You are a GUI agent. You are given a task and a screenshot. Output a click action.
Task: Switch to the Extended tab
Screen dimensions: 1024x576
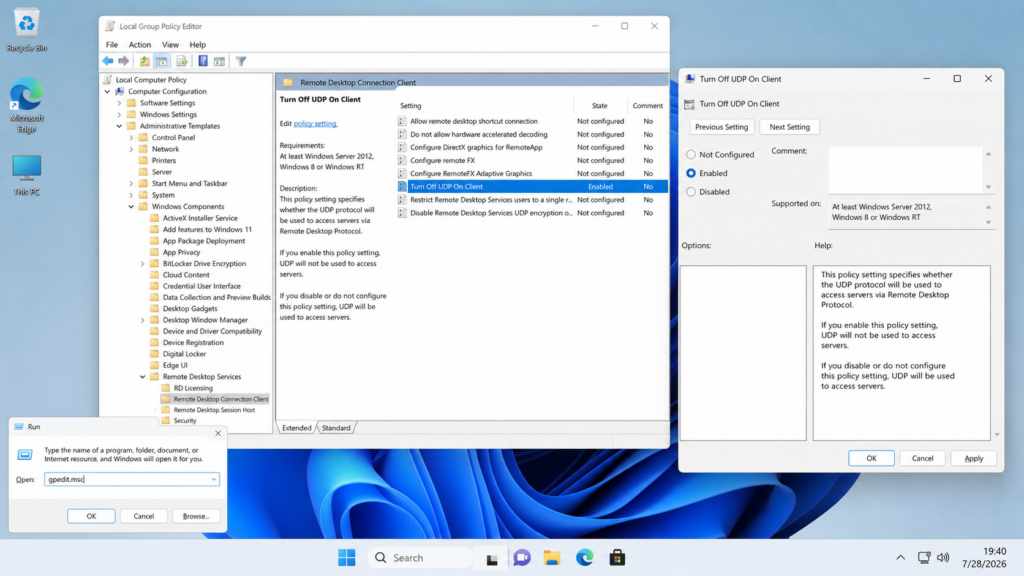296,428
